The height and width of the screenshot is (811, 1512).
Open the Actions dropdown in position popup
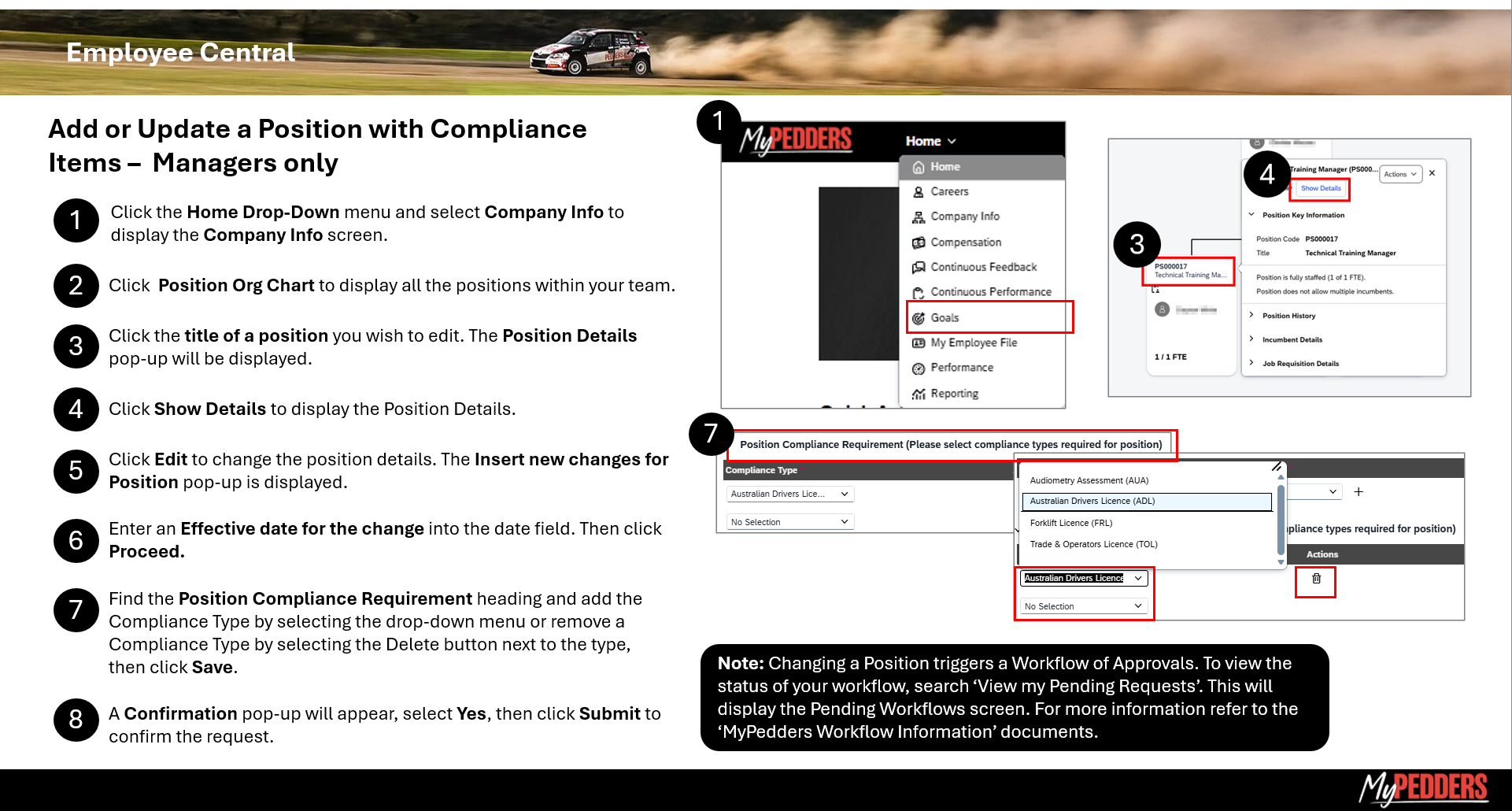click(1400, 174)
